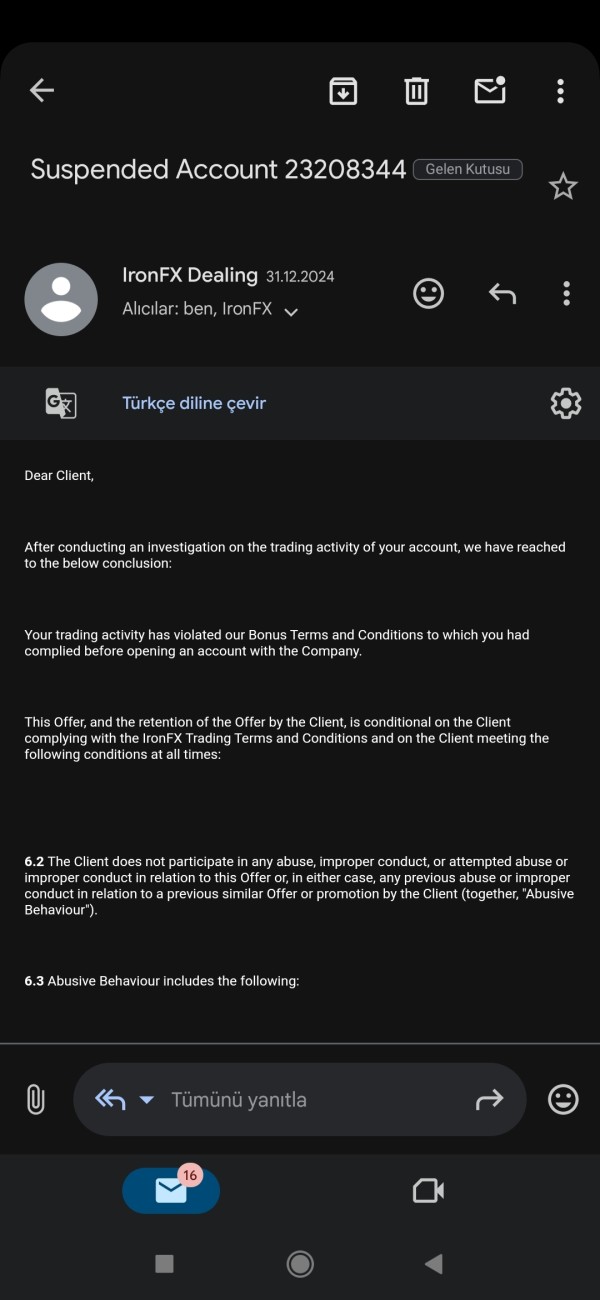
Task: Open translation settings gear
Action: click(566, 403)
